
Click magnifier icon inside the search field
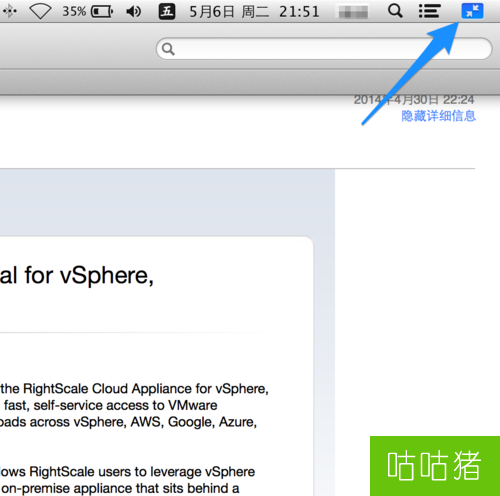pos(168,49)
